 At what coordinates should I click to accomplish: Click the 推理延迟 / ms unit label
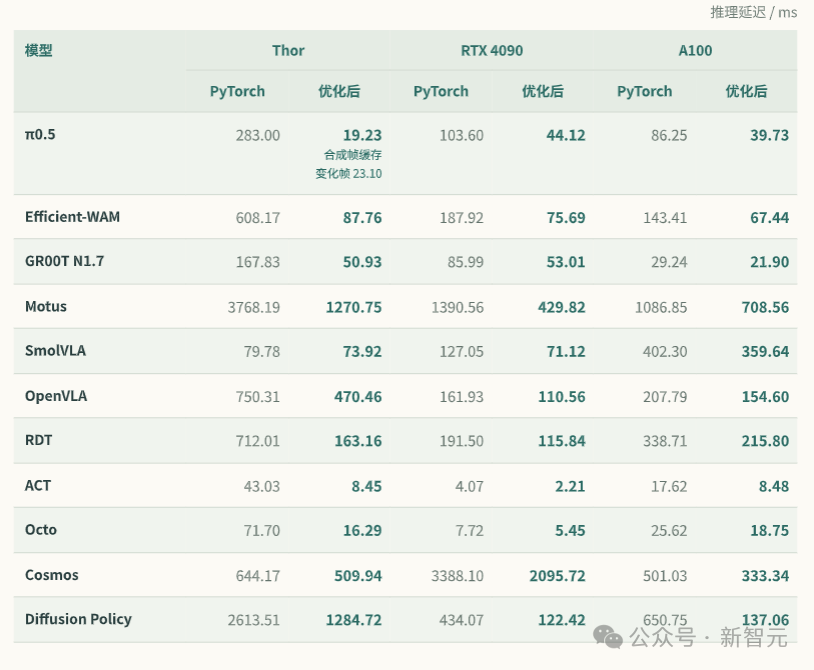pos(753,12)
